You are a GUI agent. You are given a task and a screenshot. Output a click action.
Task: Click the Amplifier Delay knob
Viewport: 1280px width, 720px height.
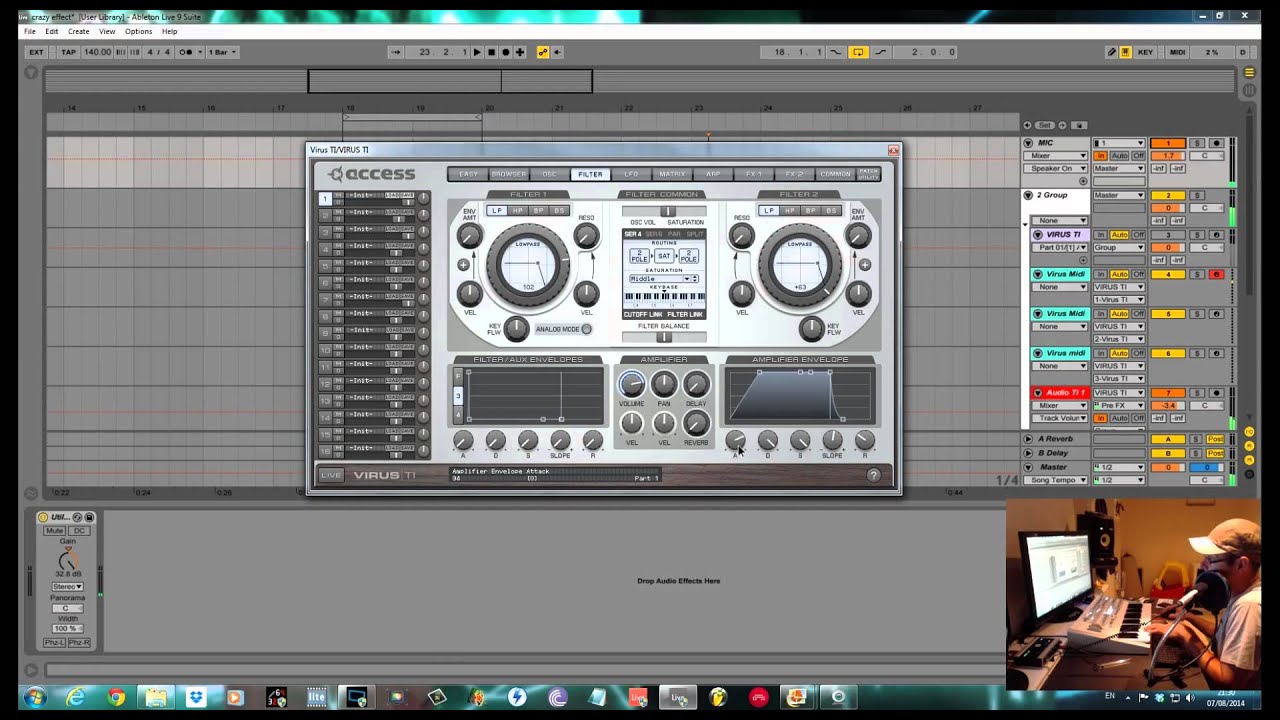(696, 385)
